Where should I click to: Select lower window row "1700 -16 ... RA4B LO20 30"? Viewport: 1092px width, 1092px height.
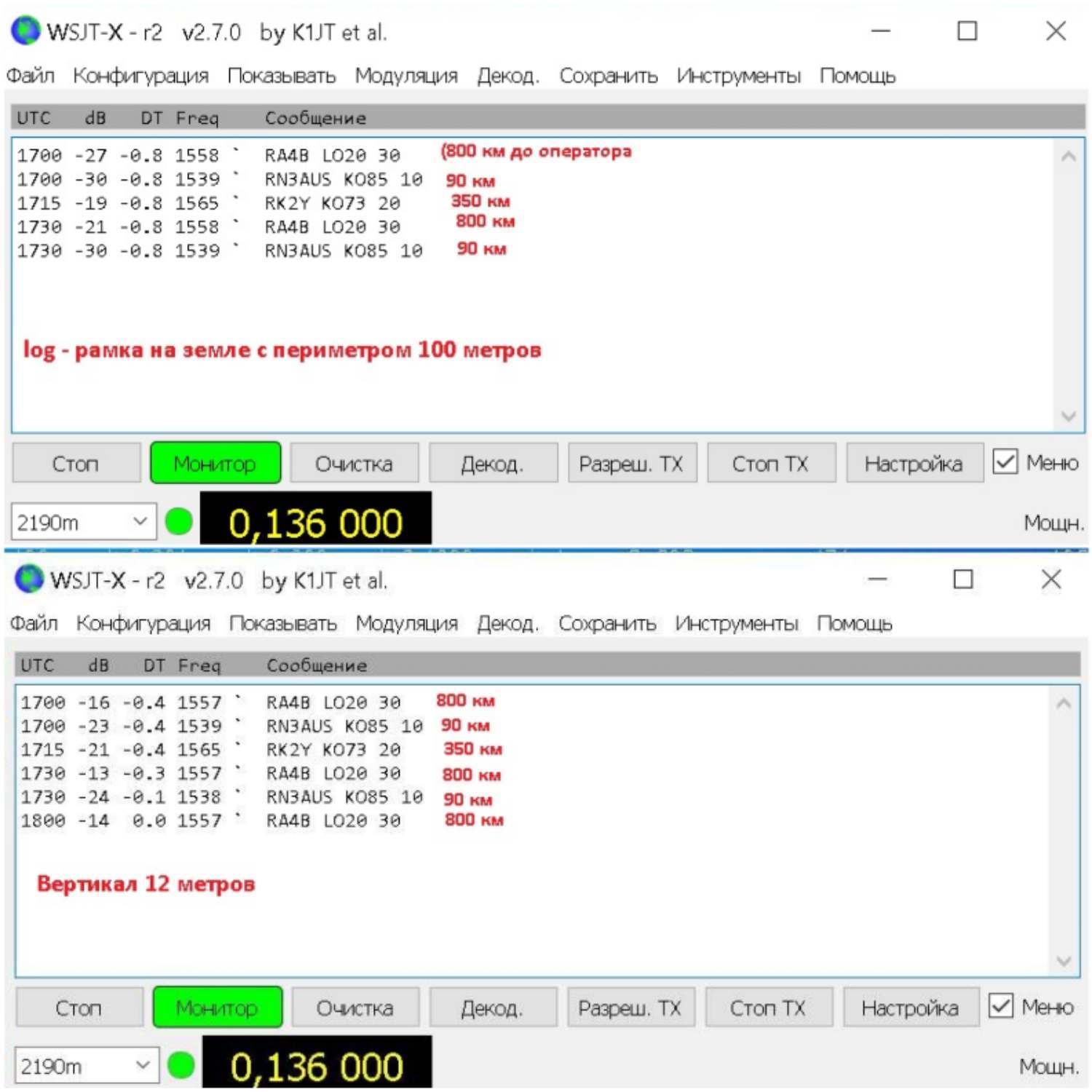[211, 703]
